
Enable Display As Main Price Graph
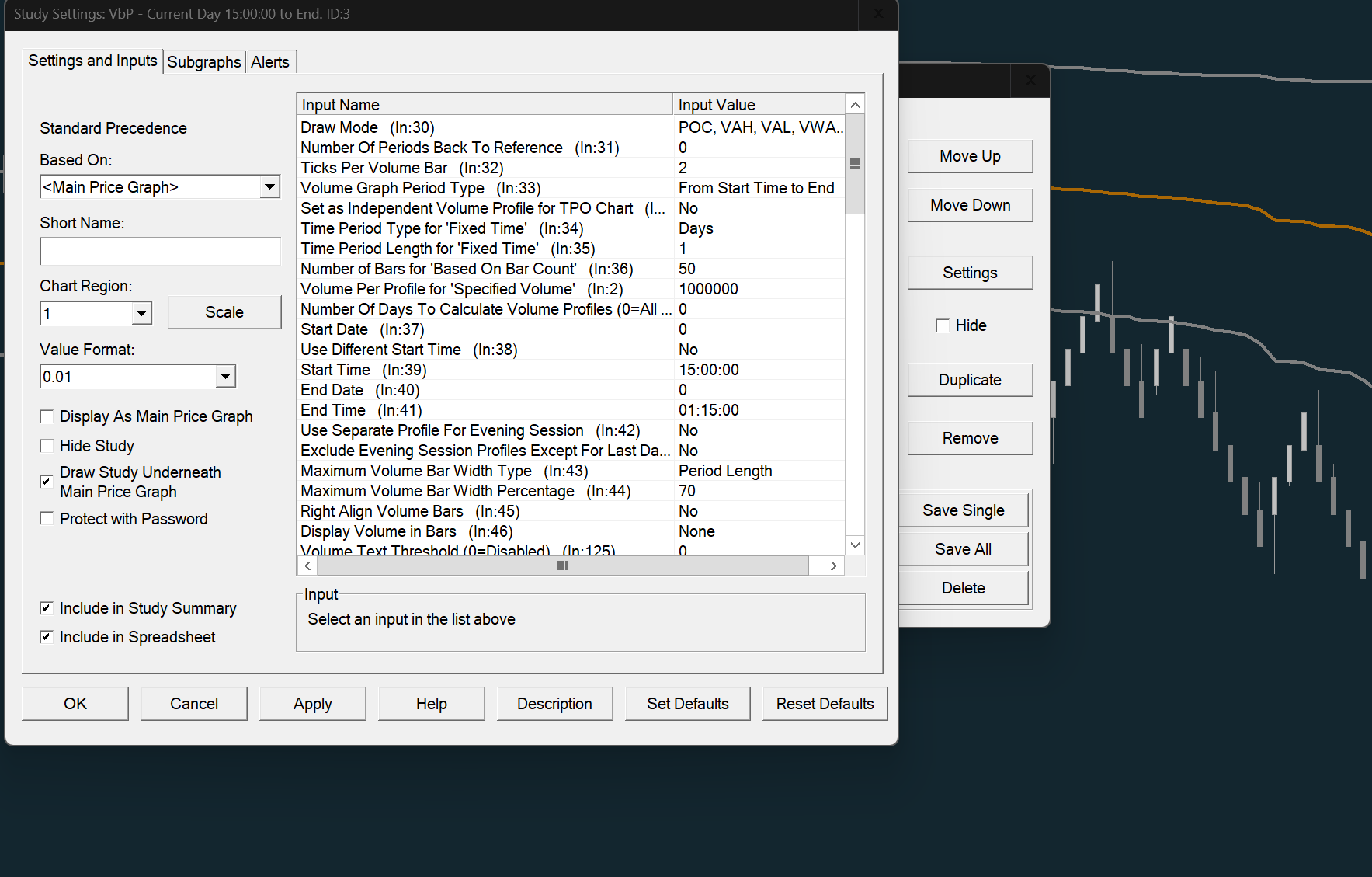click(x=47, y=417)
